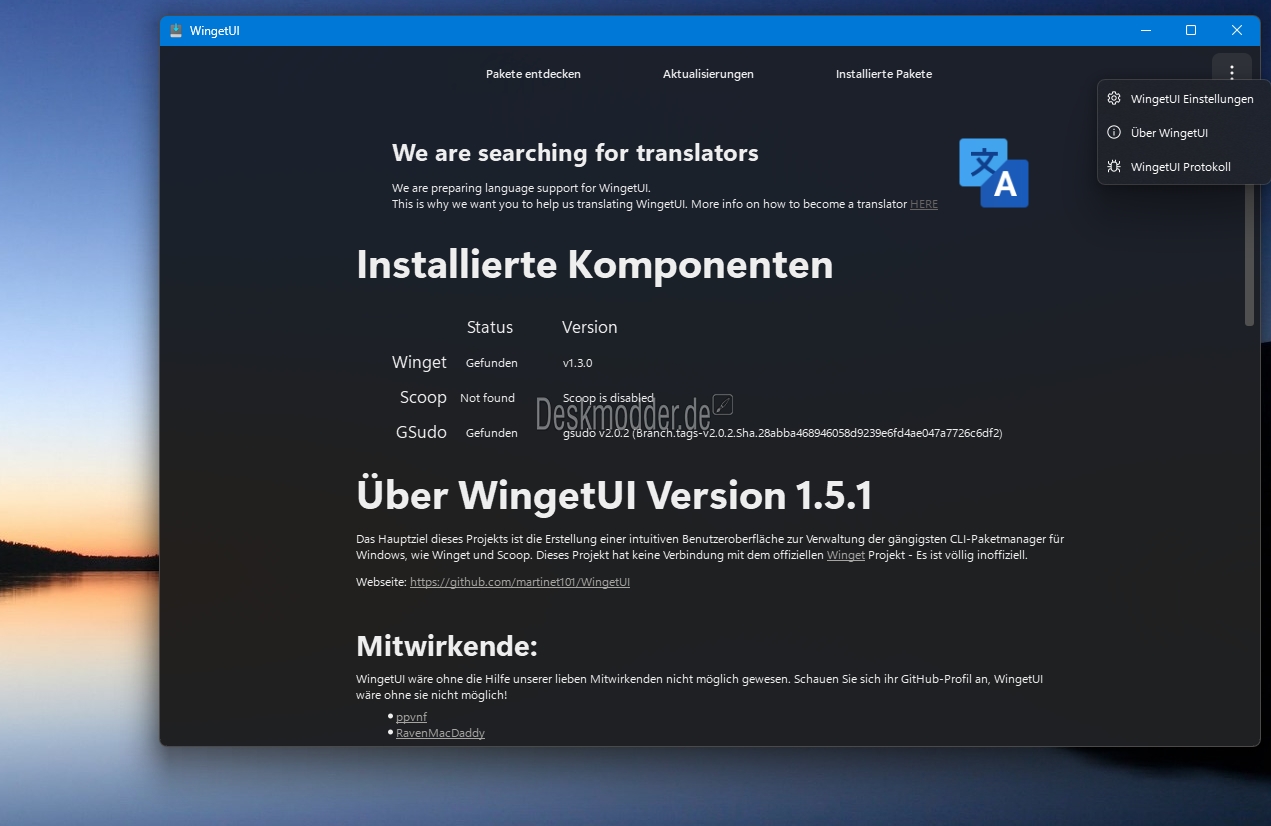Open contributor RavenMacDaddy profile link
Image resolution: width=1271 pixels, height=826 pixels.
pyautogui.click(x=440, y=733)
